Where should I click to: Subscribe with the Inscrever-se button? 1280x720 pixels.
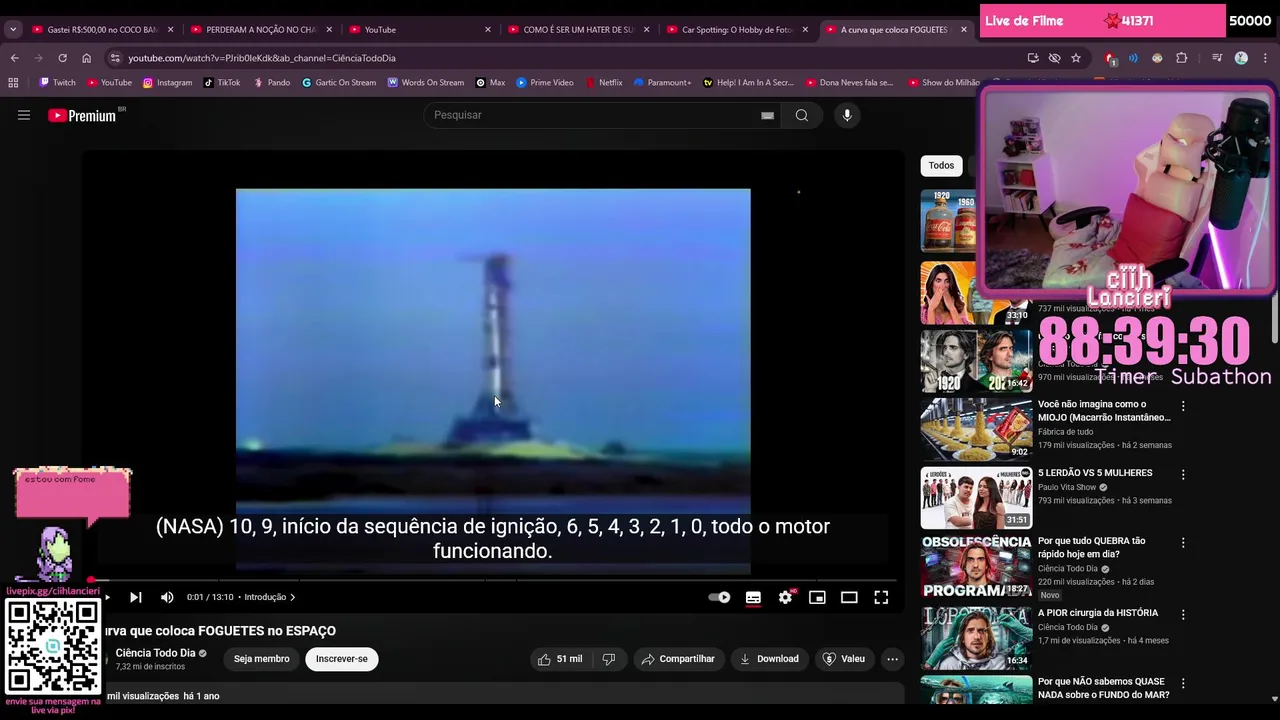tap(342, 659)
